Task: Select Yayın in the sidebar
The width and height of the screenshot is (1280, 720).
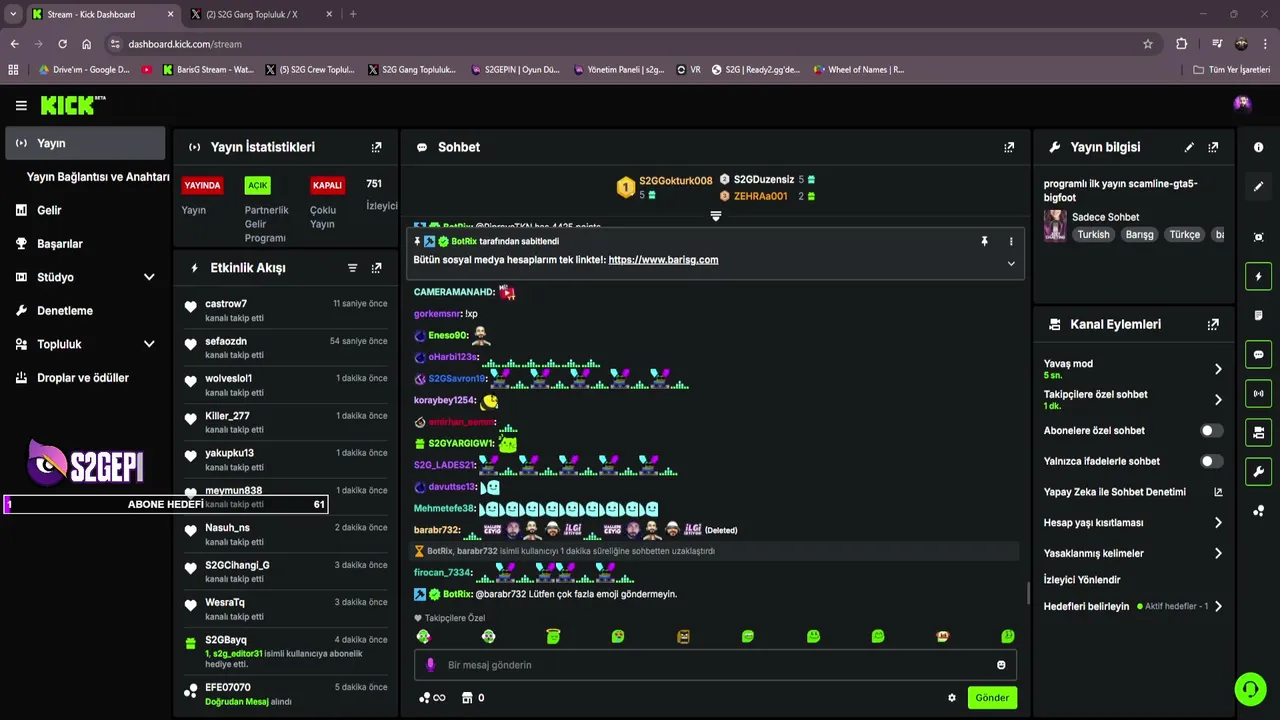Action: coord(85,143)
